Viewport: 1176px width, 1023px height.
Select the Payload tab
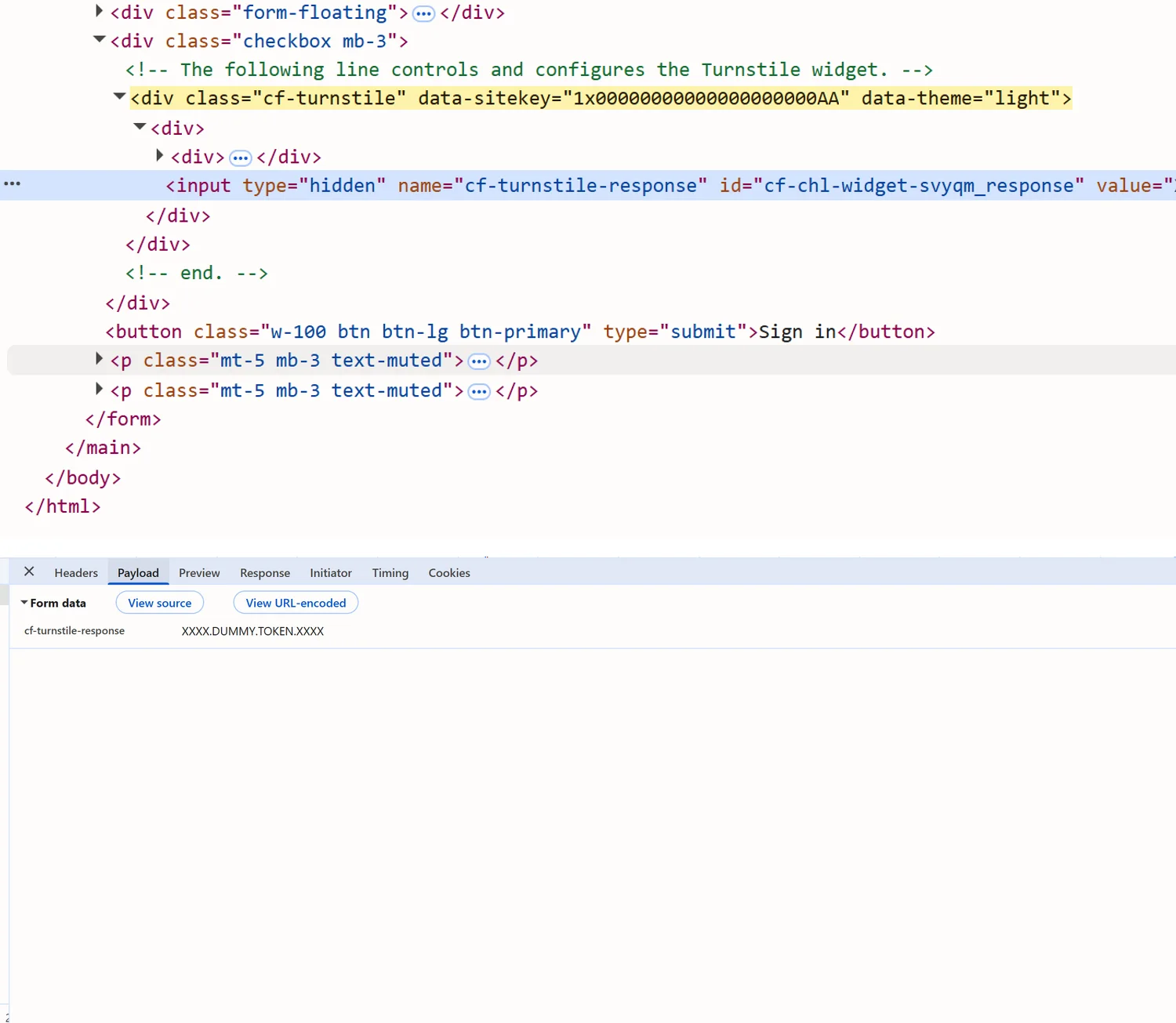[x=138, y=573]
